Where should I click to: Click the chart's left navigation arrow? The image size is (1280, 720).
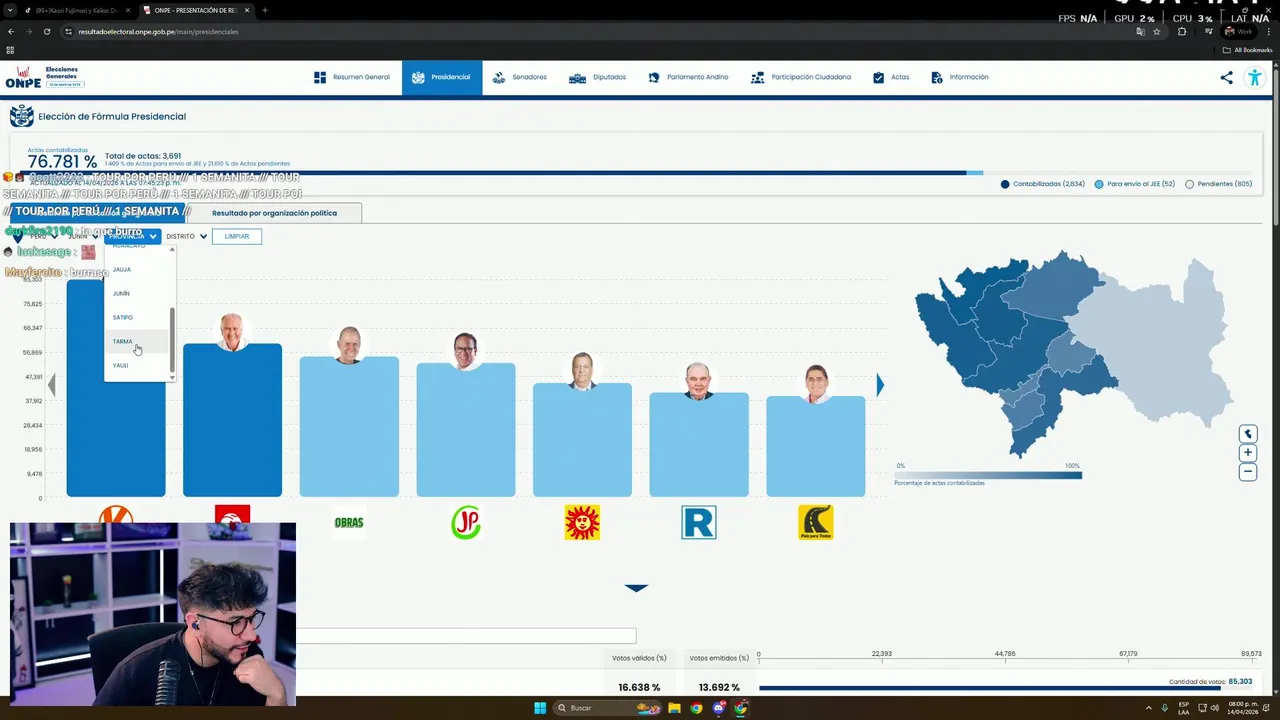[x=52, y=385]
